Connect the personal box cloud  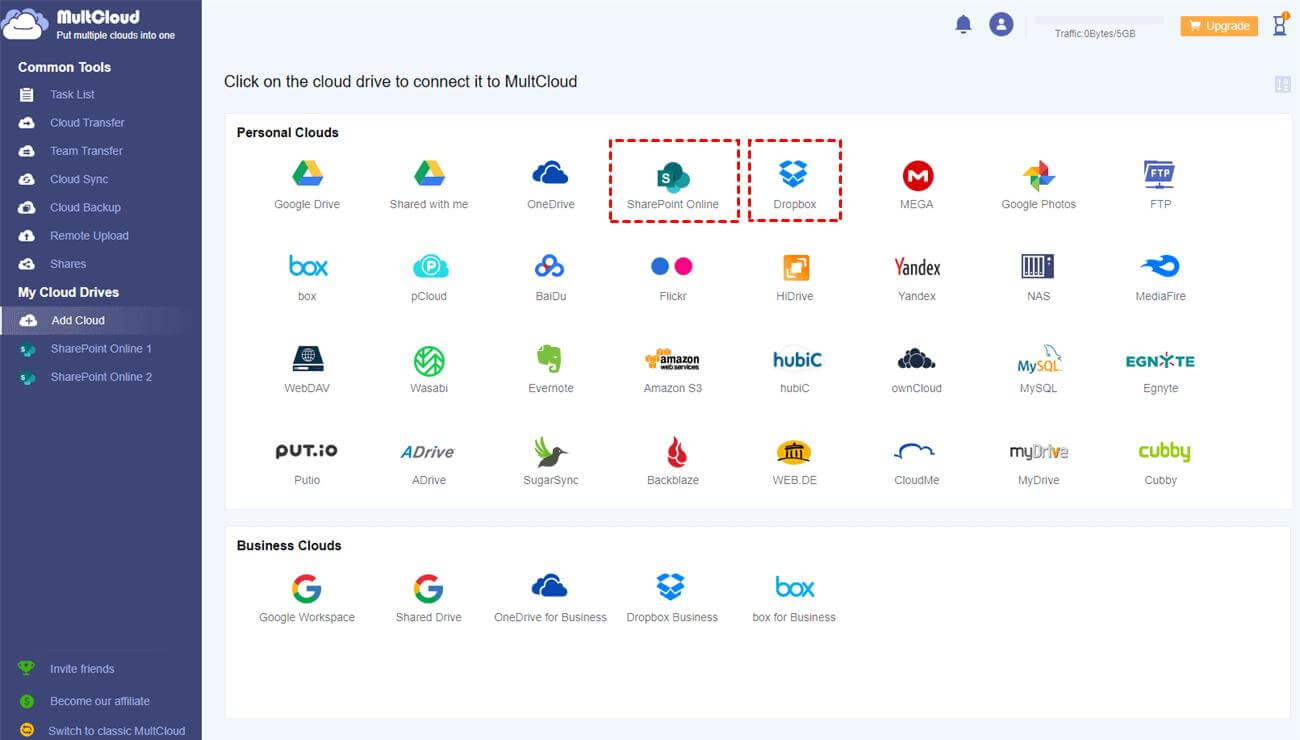click(x=307, y=276)
